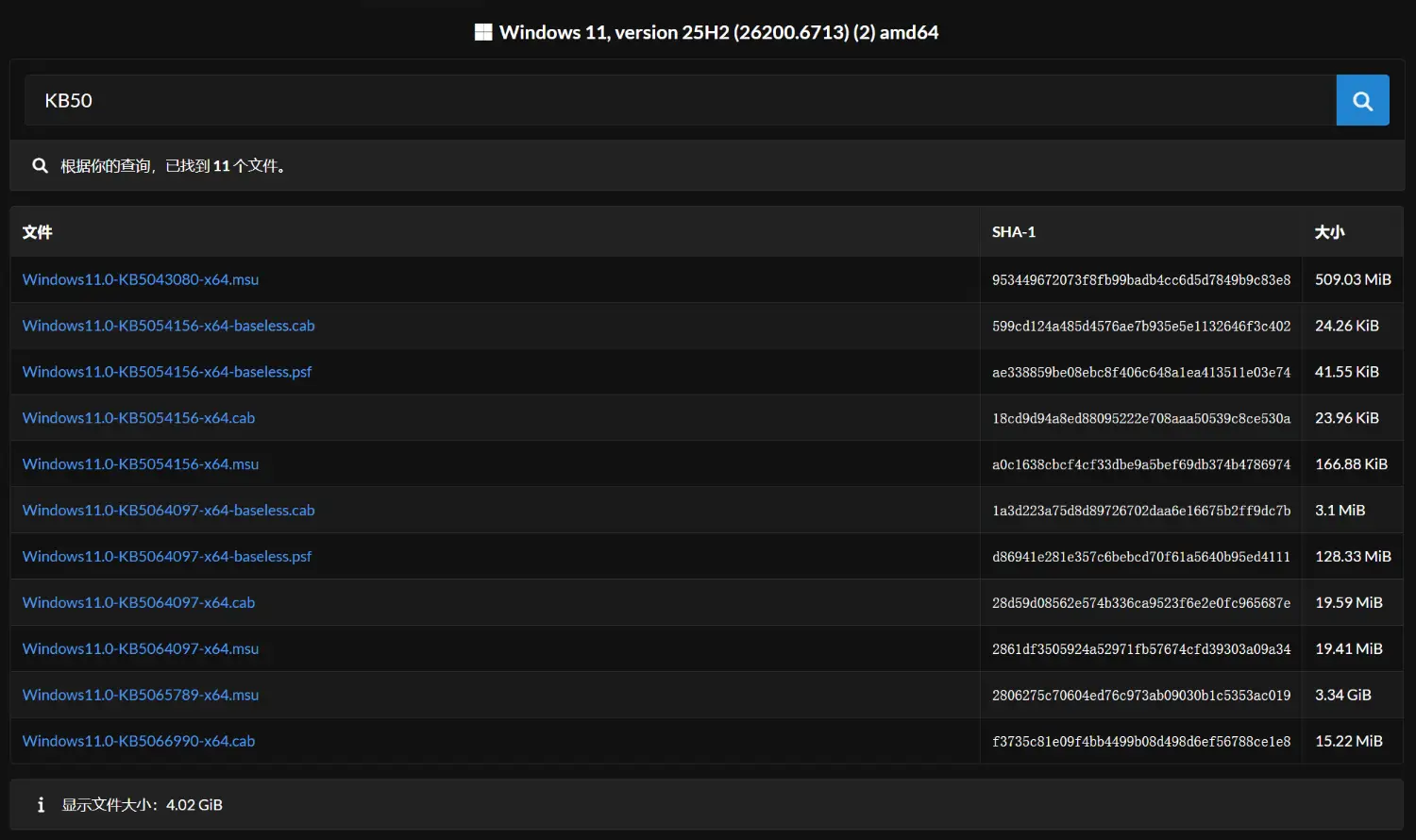Open Windows11.0-KB5054156-x64.cab link

(x=139, y=418)
